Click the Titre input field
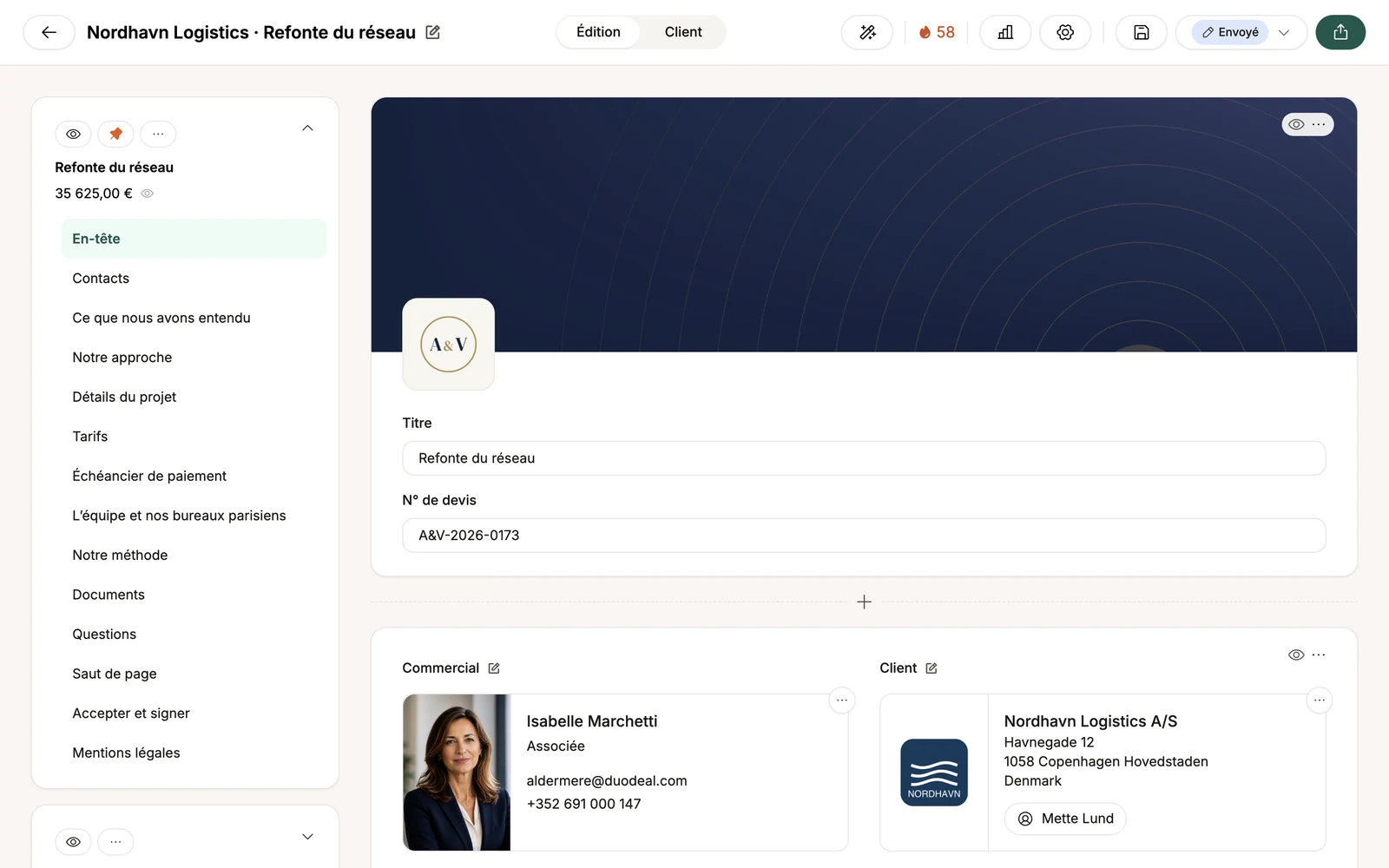 point(864,458)
